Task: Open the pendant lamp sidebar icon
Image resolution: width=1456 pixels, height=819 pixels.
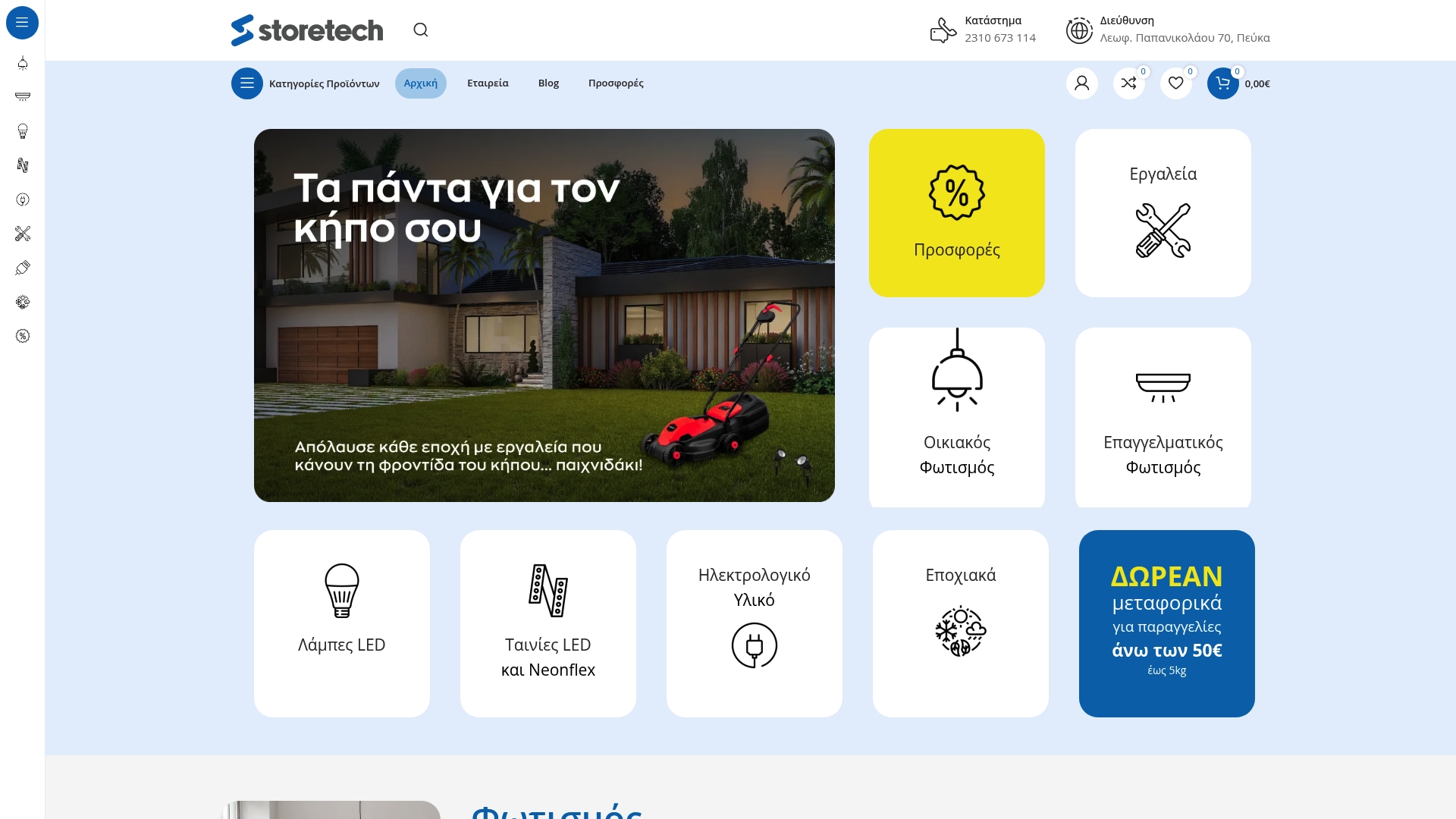Action: [23, 63]
